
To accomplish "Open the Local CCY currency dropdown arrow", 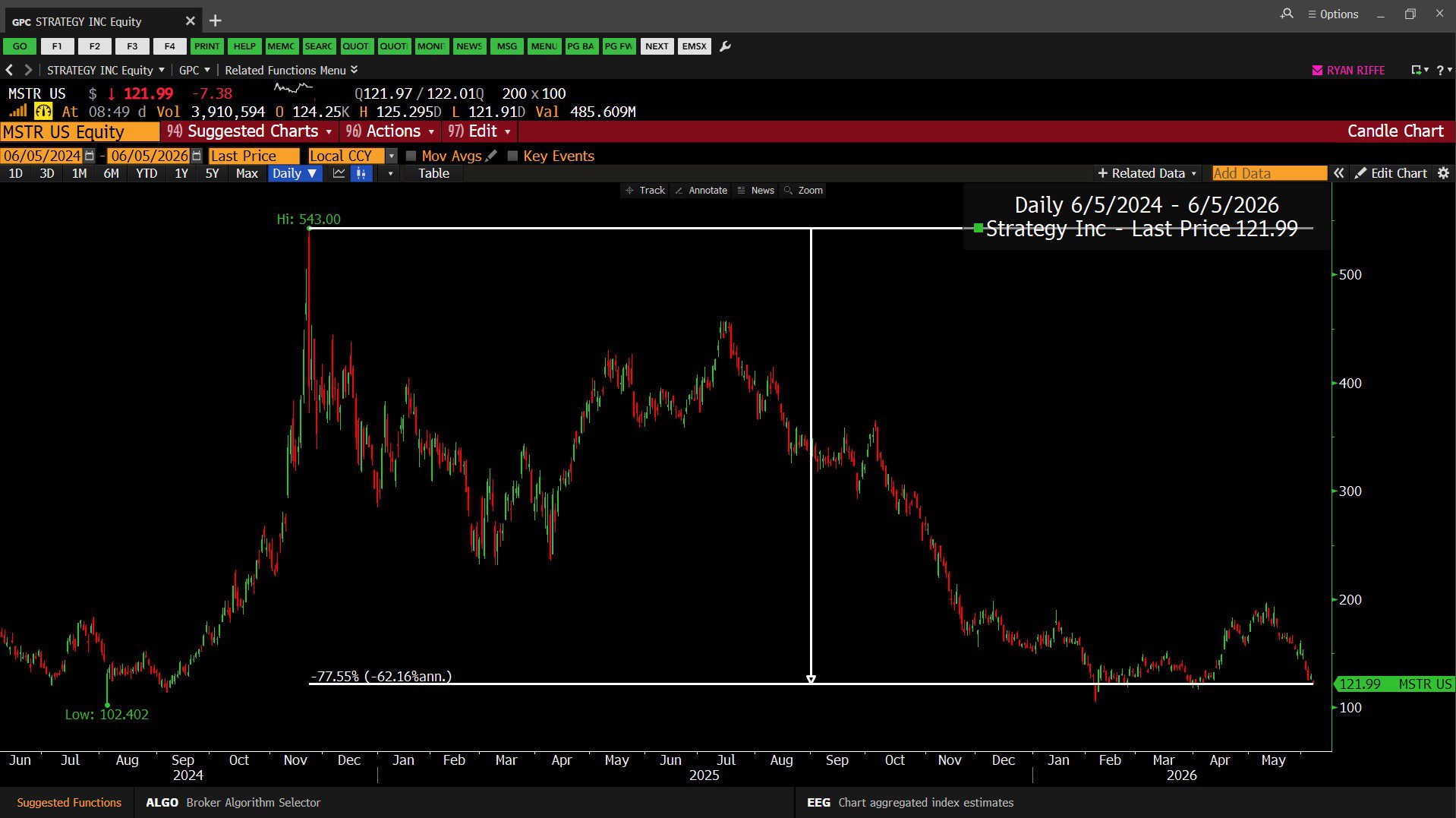I will pos(392,156).
